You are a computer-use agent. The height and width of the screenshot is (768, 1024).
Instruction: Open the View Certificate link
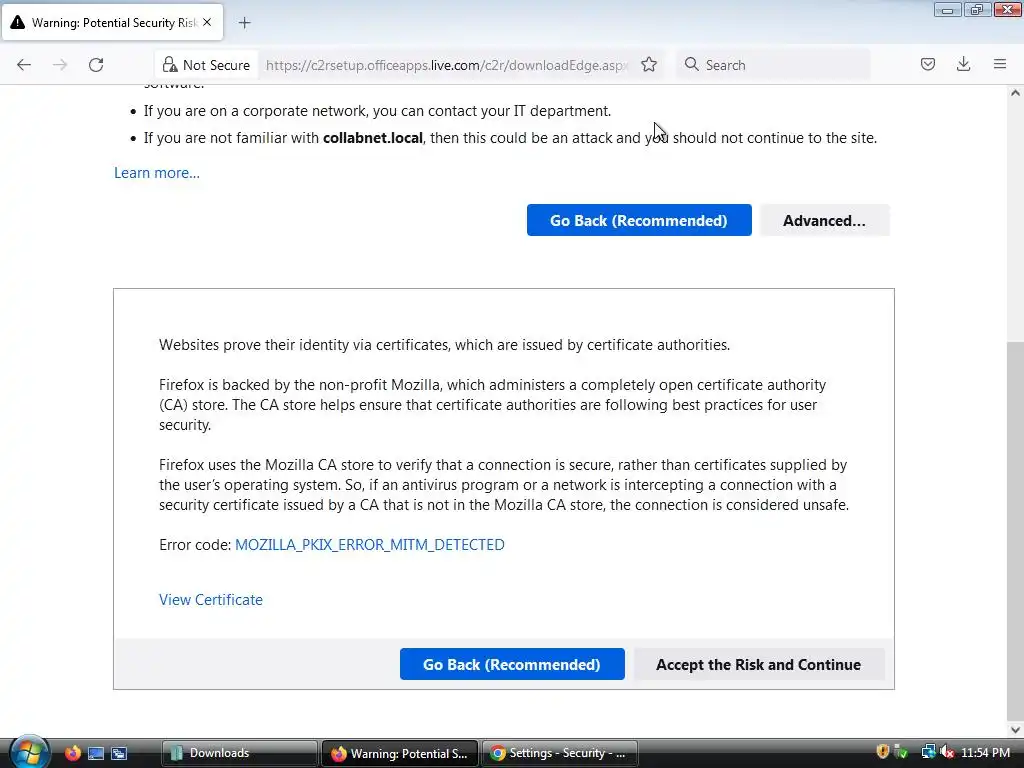tap(211, 600)
